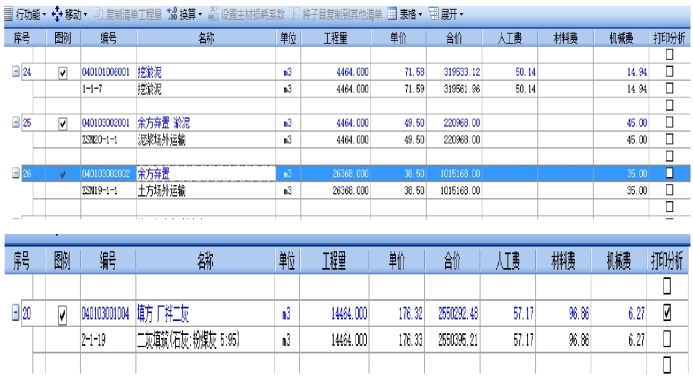Click 材料费 column header in bottom grid

(x=563, y=261)
